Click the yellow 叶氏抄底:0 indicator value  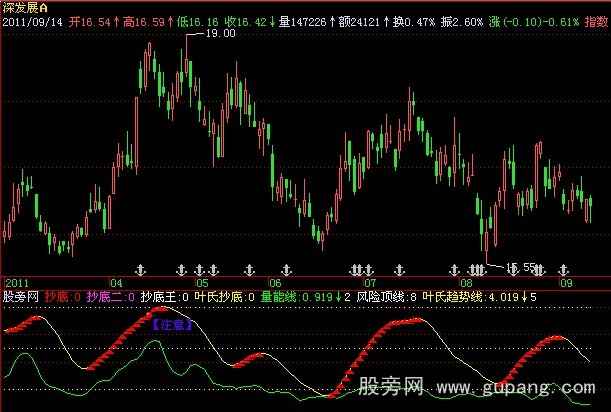(x=224, y=297)
